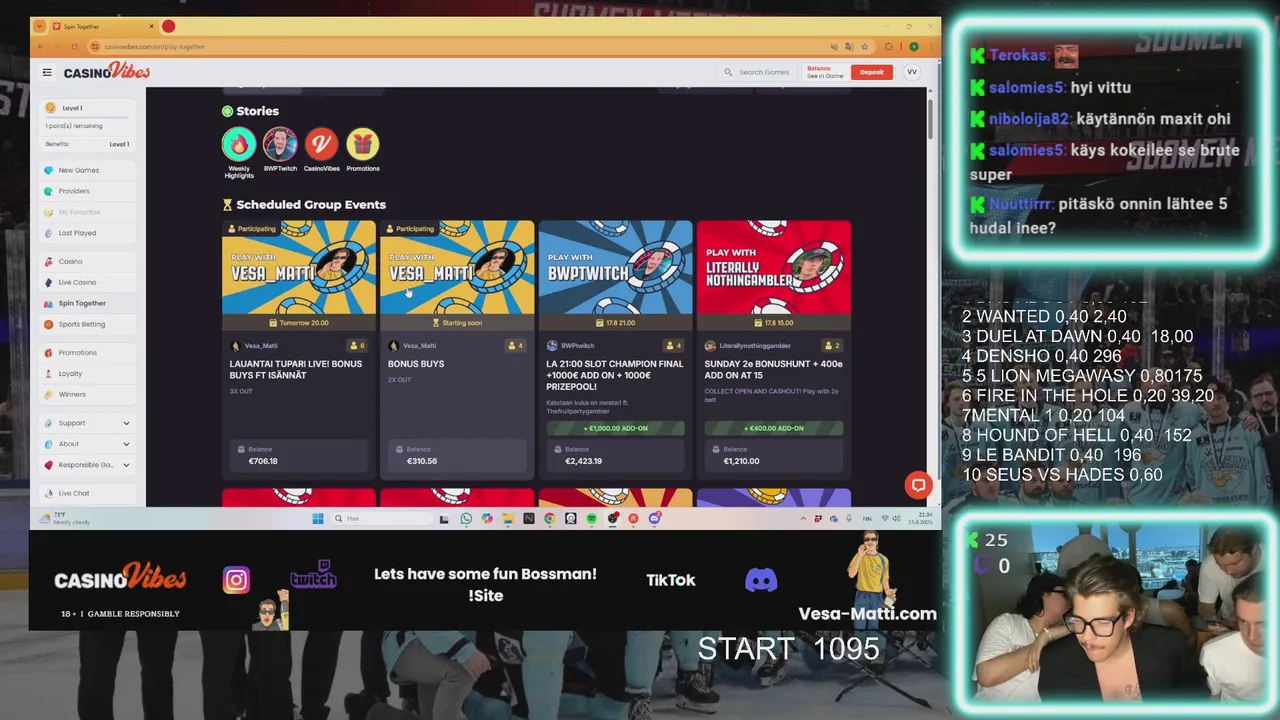The width and height of the screenshot is (1280, 720).
Task: Click LA 21:00 Slot Champion Final title
Action: click(615, 375)
